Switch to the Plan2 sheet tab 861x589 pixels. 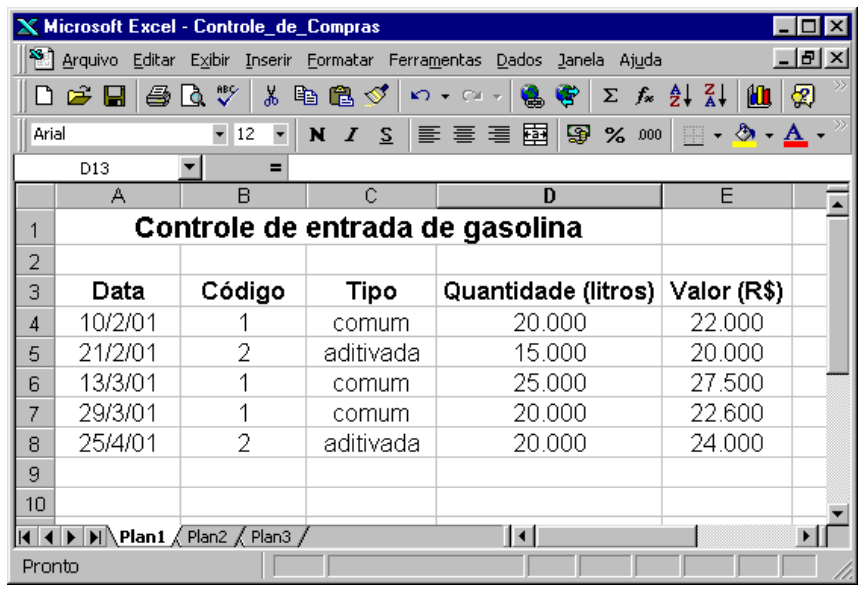coord(207,536)
